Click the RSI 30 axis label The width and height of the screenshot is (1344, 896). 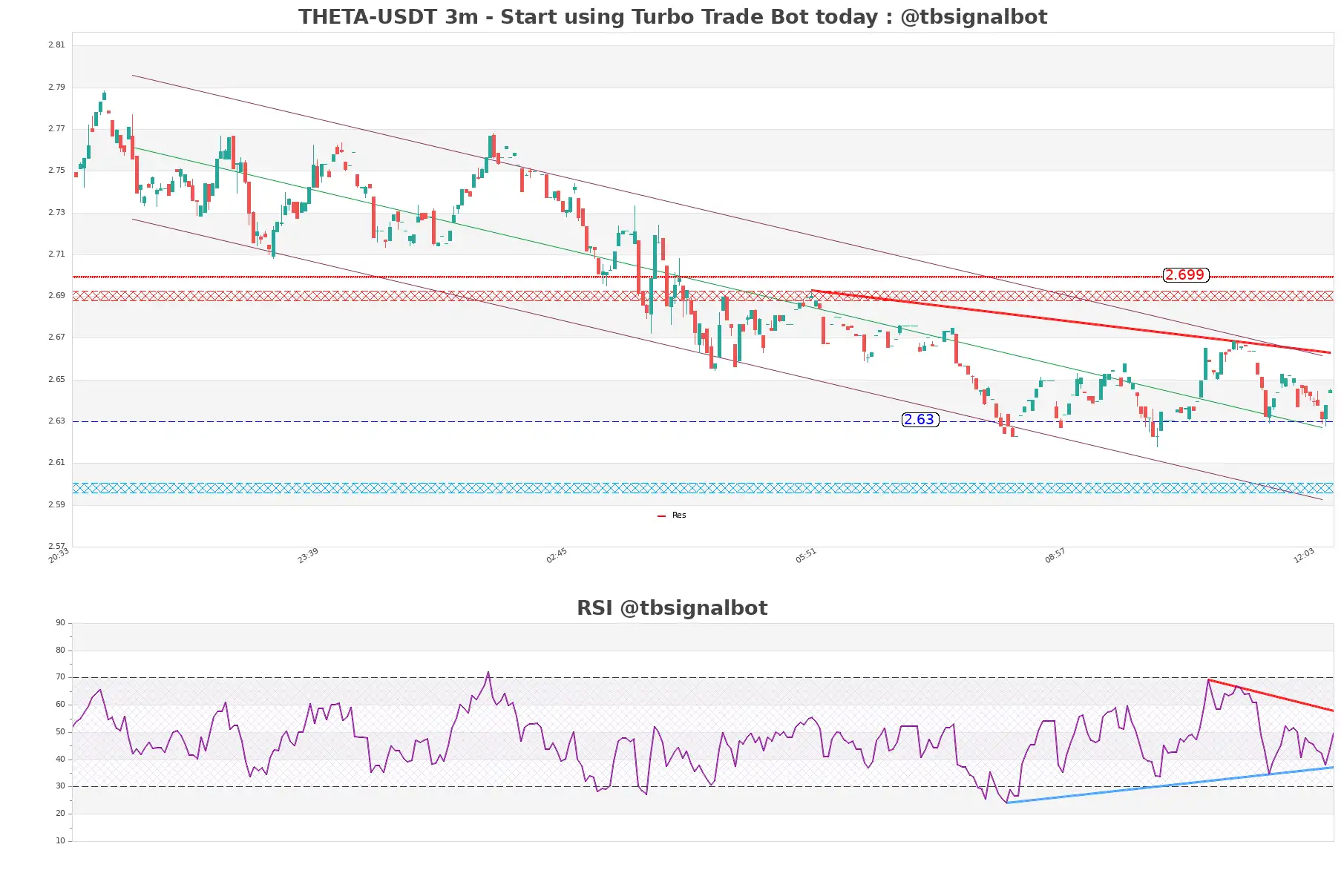60,786
